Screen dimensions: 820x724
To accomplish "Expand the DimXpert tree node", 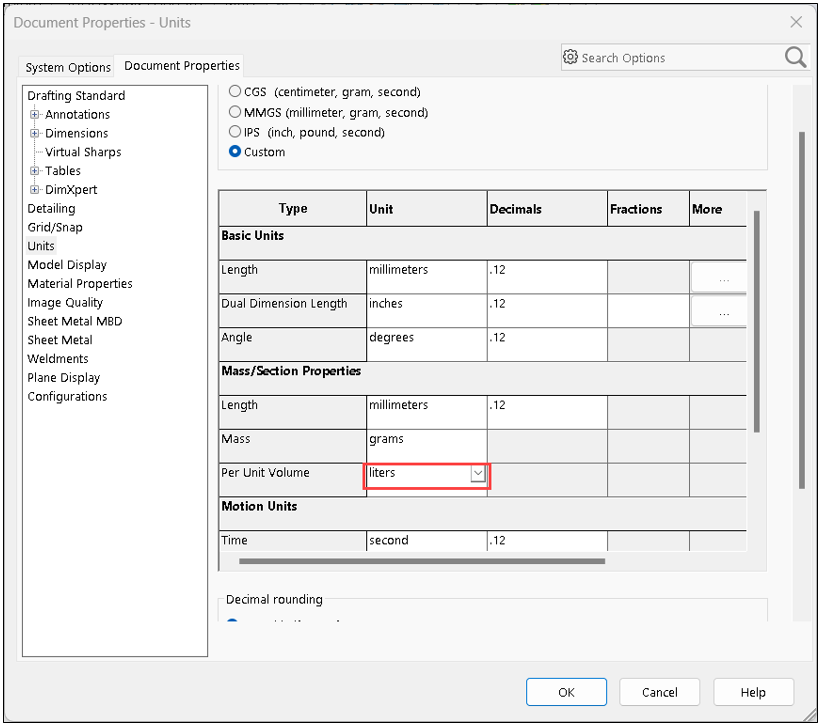I will click(x=35, y=189).
